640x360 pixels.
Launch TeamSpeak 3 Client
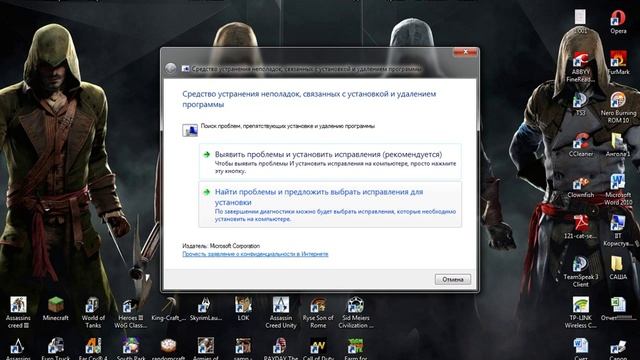point(580,271)
